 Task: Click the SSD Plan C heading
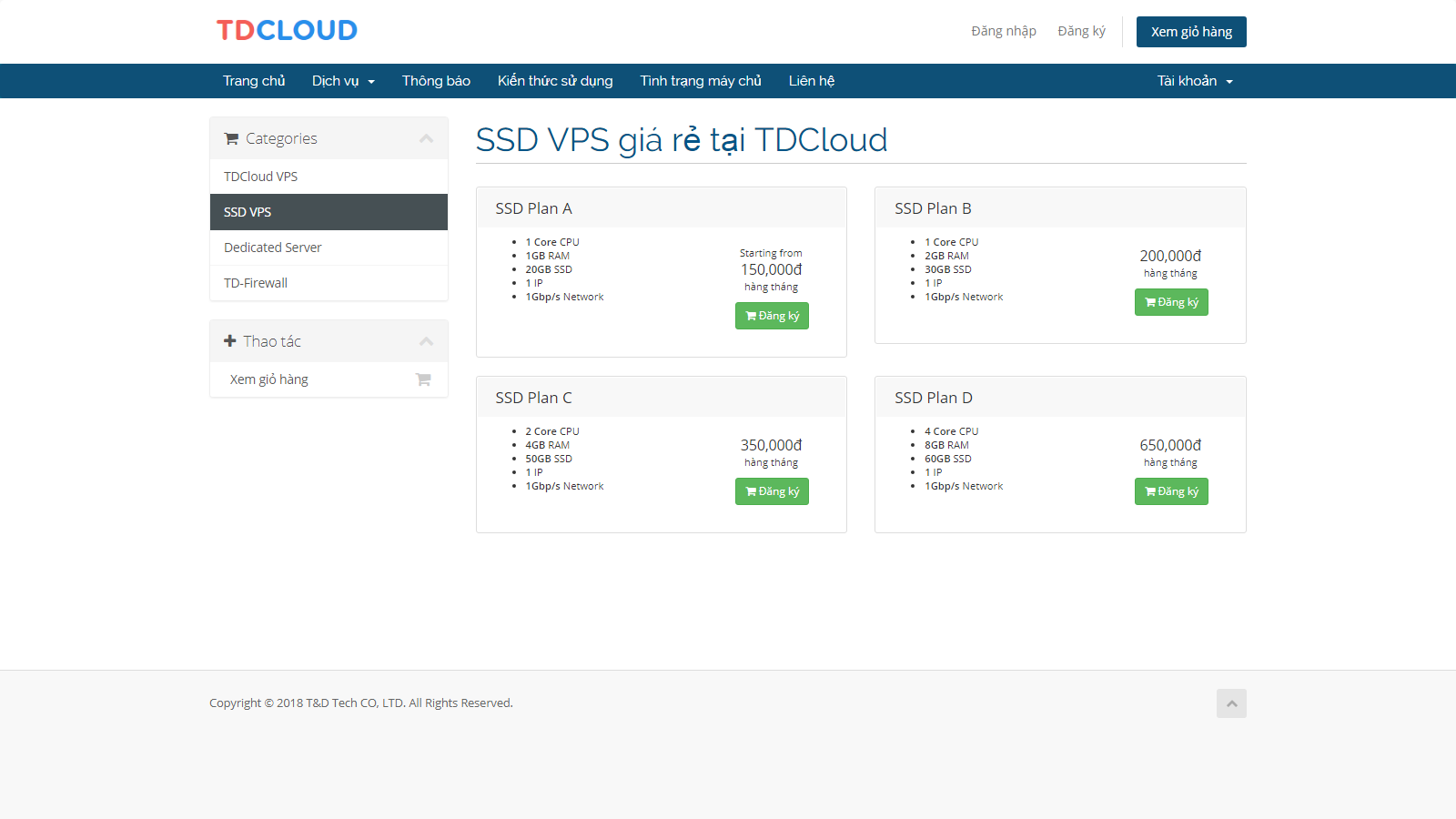click(533, 398)
